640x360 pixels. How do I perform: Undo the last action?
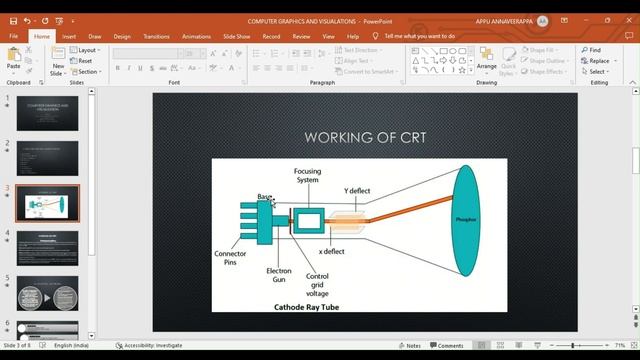[x=27, y=21]
